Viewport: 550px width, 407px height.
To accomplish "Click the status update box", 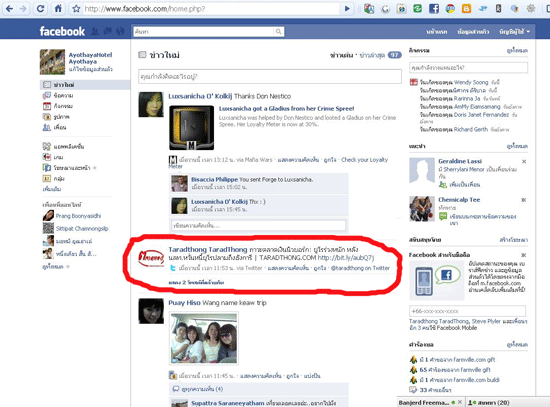I will (x=270, y=76).
